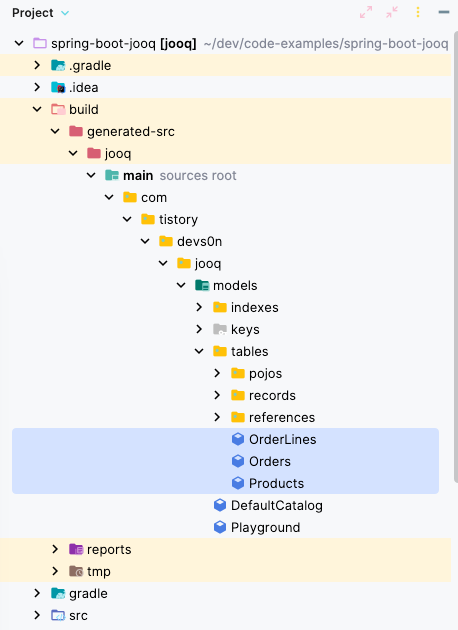Screen dimensions: 458x630
Task: Click the Orders class icon
Action: (x=238, y=461)
